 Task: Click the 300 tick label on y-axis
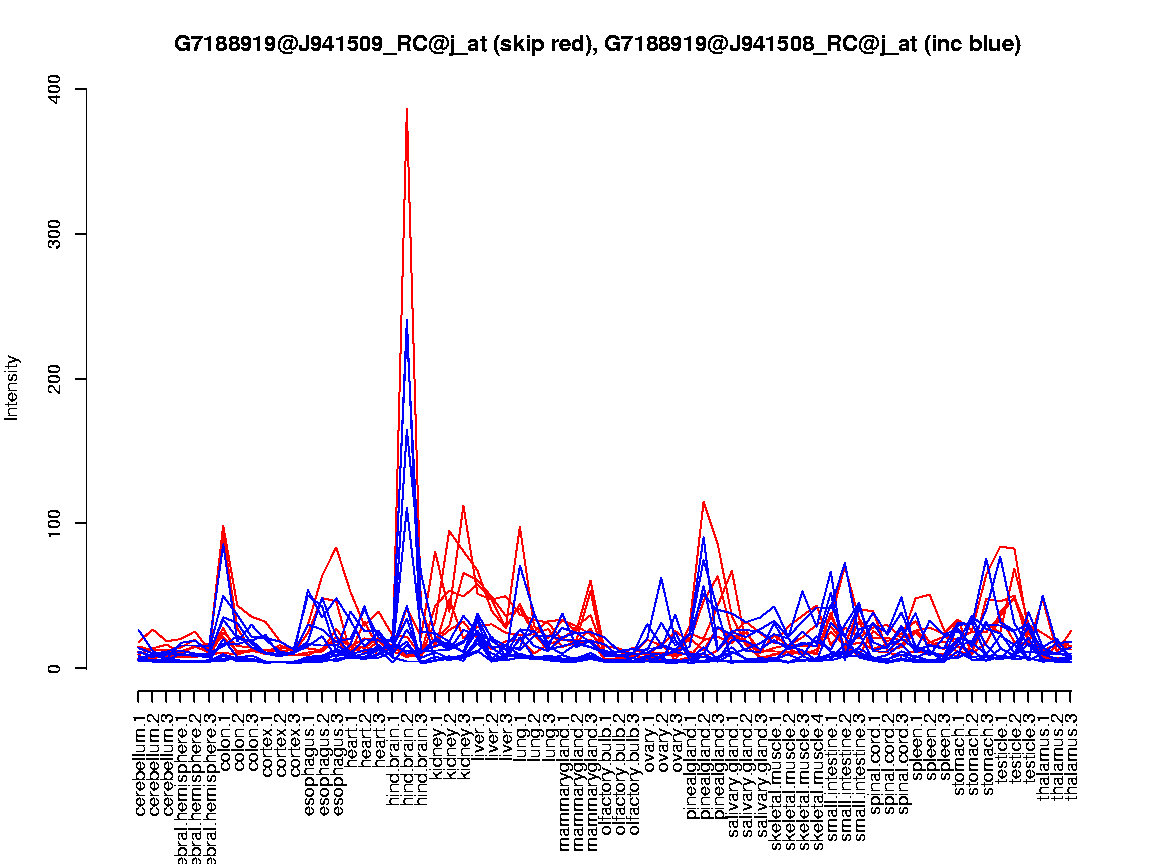click(54, 234)
